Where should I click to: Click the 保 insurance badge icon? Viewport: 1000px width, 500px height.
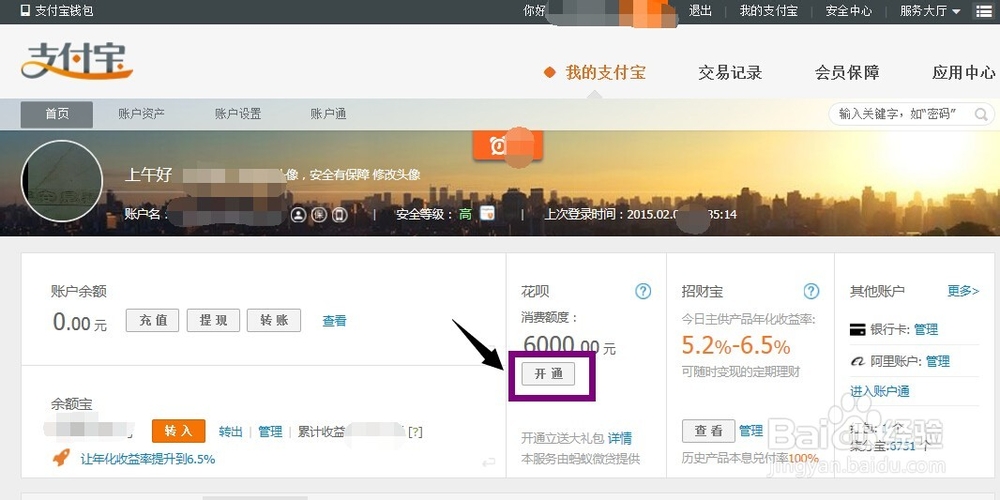click(319, 215)
